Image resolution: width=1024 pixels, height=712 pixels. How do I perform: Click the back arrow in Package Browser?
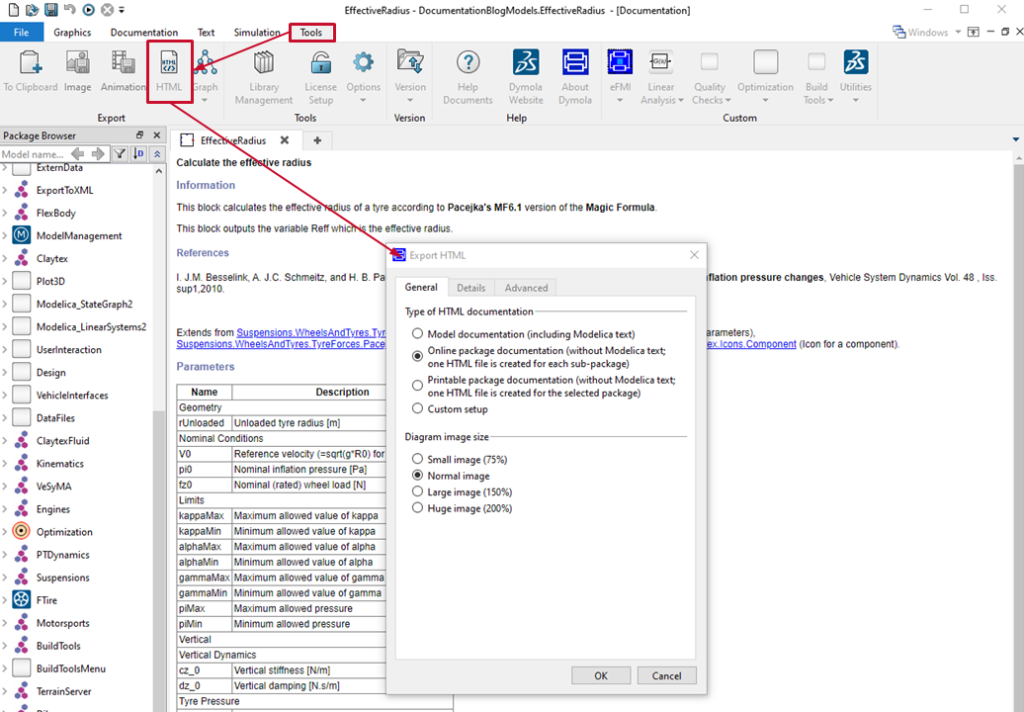[78, 154]
